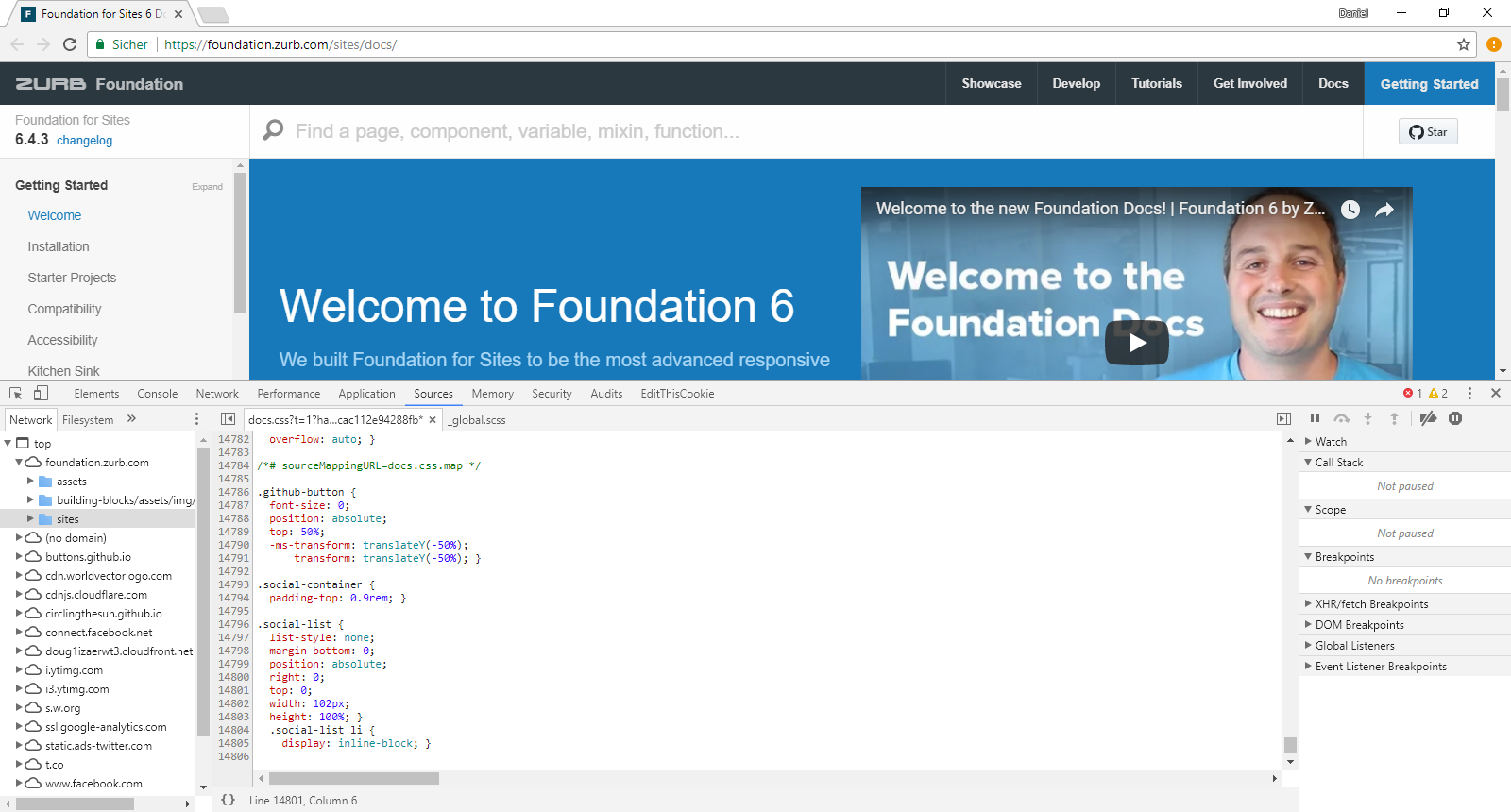Open DevTools three-dot customize menu

coord(1469,394)
